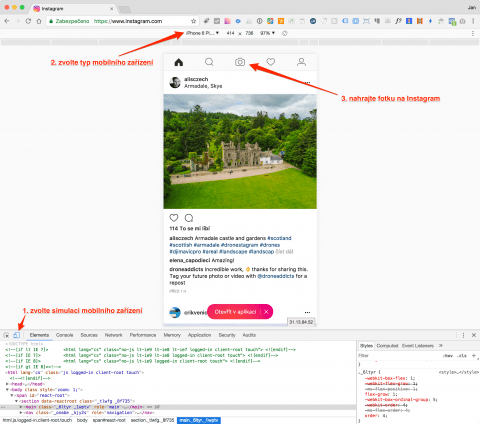This screenshot has height=424, width=480.
Task: Collapse the body element node
Action: coord(7,390)
